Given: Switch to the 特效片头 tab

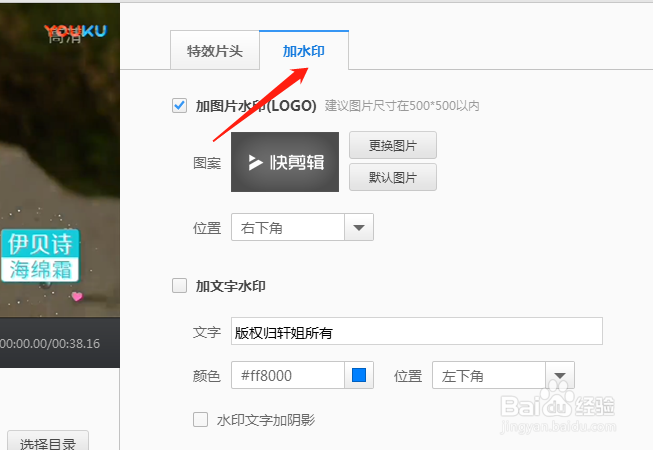Looking at the screenshot, I should click(x=215, y=50).
